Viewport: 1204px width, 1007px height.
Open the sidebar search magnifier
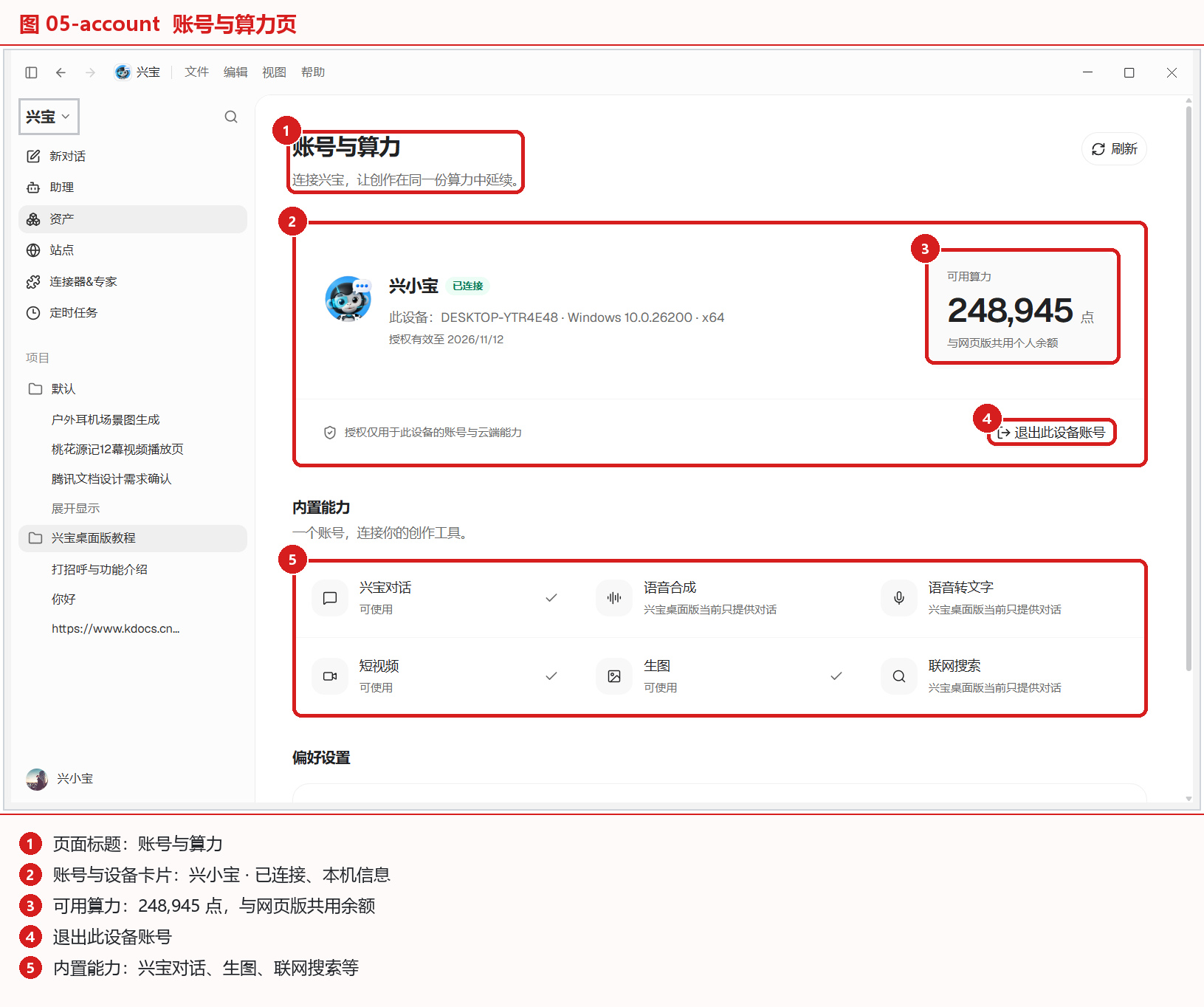click(231, 117)
